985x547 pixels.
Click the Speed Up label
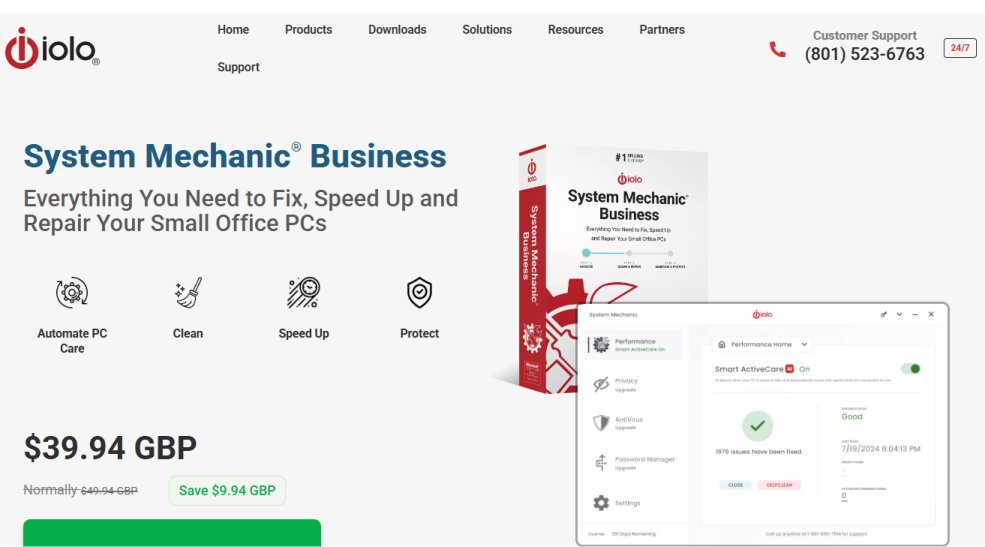tap(303, 333)
